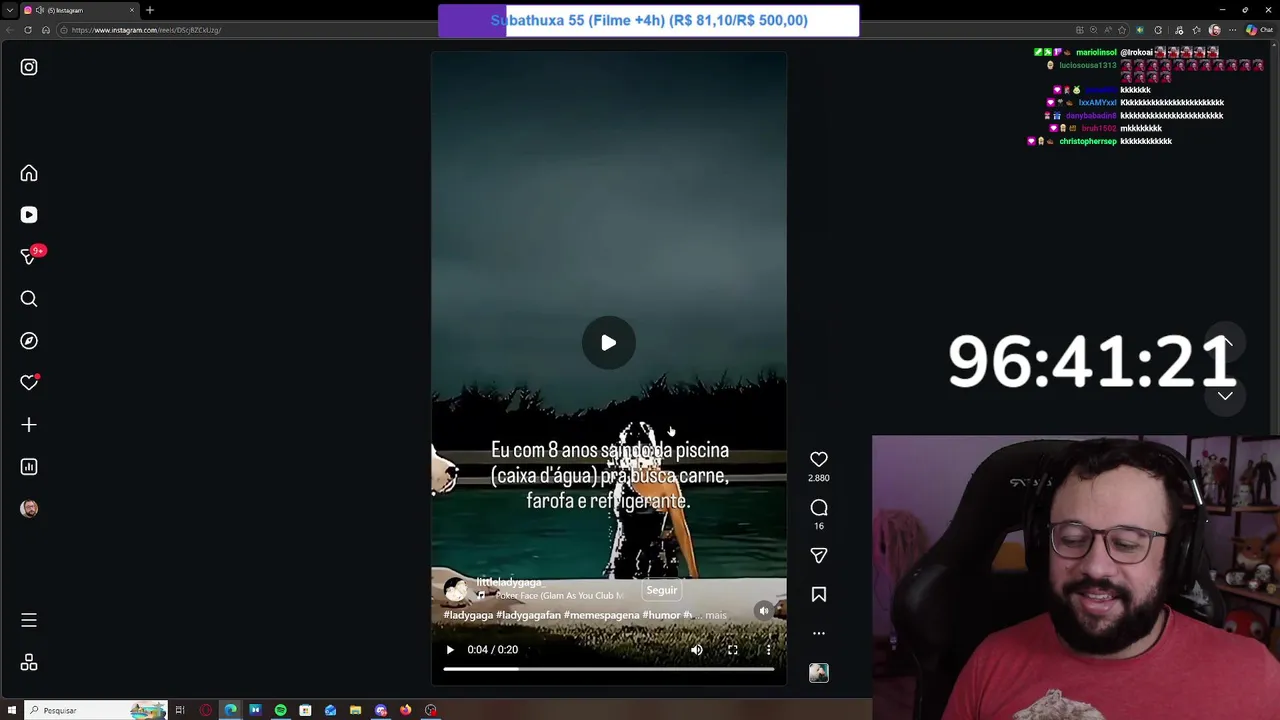Open Poker Face audio track link
The image size is (1280, 720).
point(560,596)
